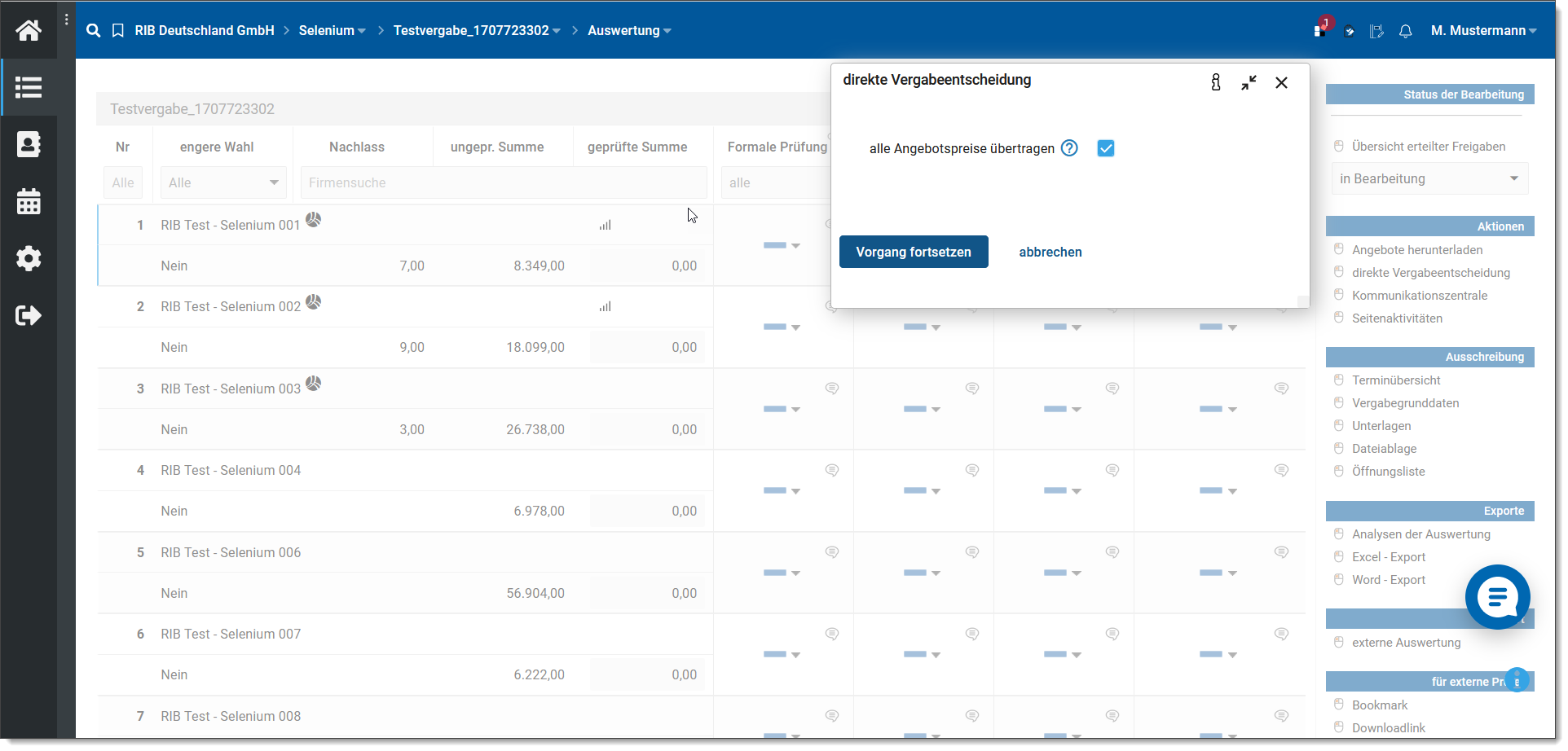This screenshot has width=1568, height=751.
Task: Click the Vorgang fortsetzen button
Action: click(x=913, y=252)
